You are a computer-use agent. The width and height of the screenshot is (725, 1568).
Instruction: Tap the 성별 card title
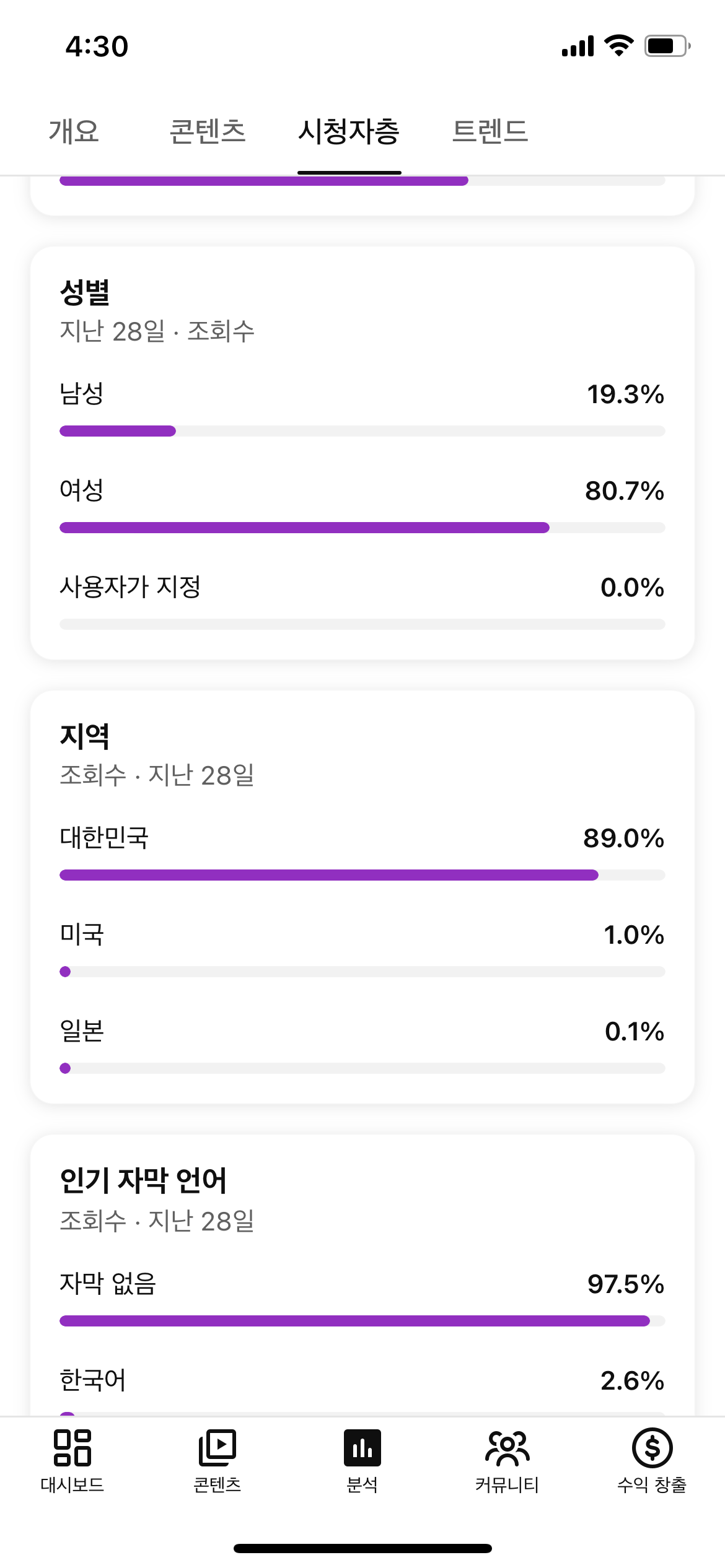pyautogui.click(x=85, y=292)
